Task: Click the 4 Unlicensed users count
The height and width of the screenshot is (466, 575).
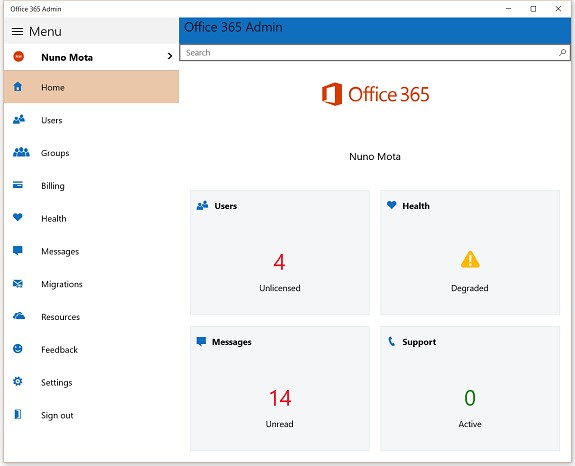Action: coord(279,262)
